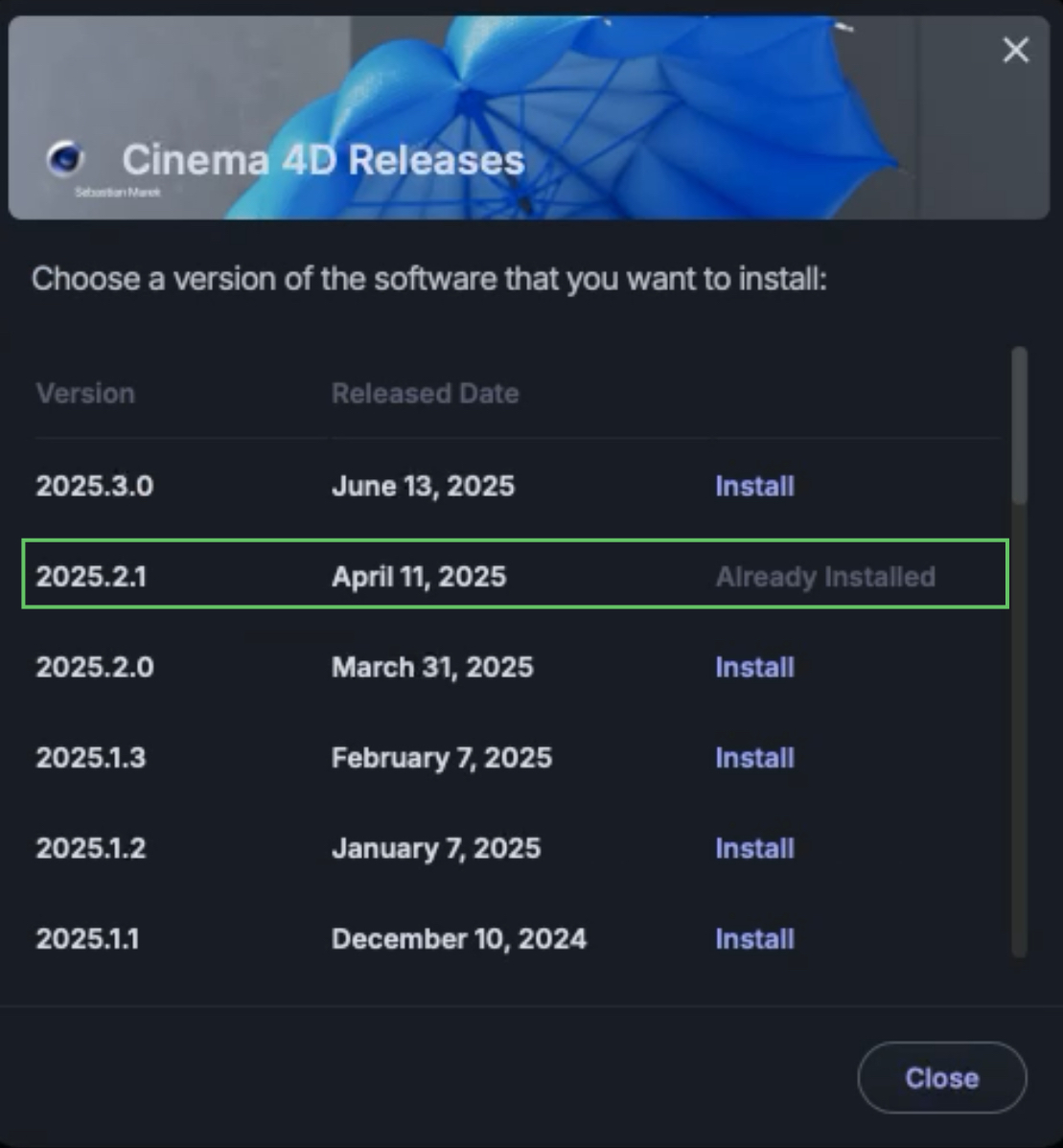Click the Released Date column header

[425, 394]
